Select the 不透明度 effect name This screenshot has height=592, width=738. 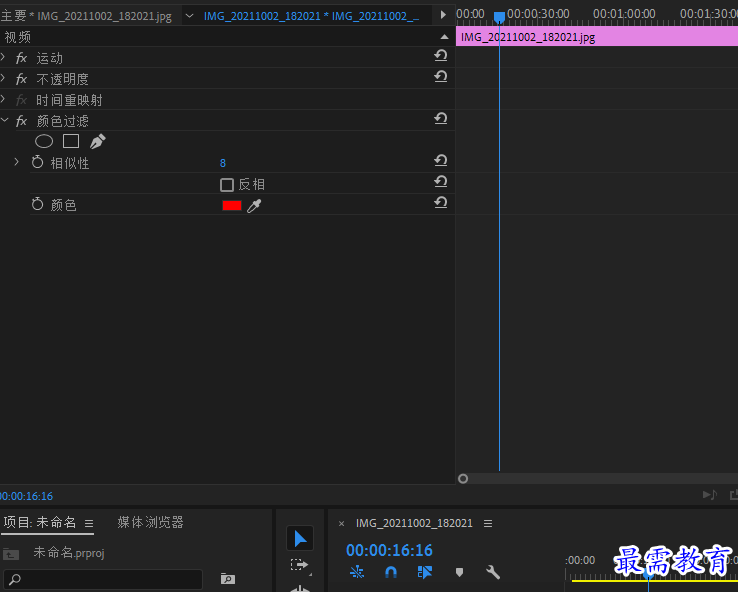(63, 79)
